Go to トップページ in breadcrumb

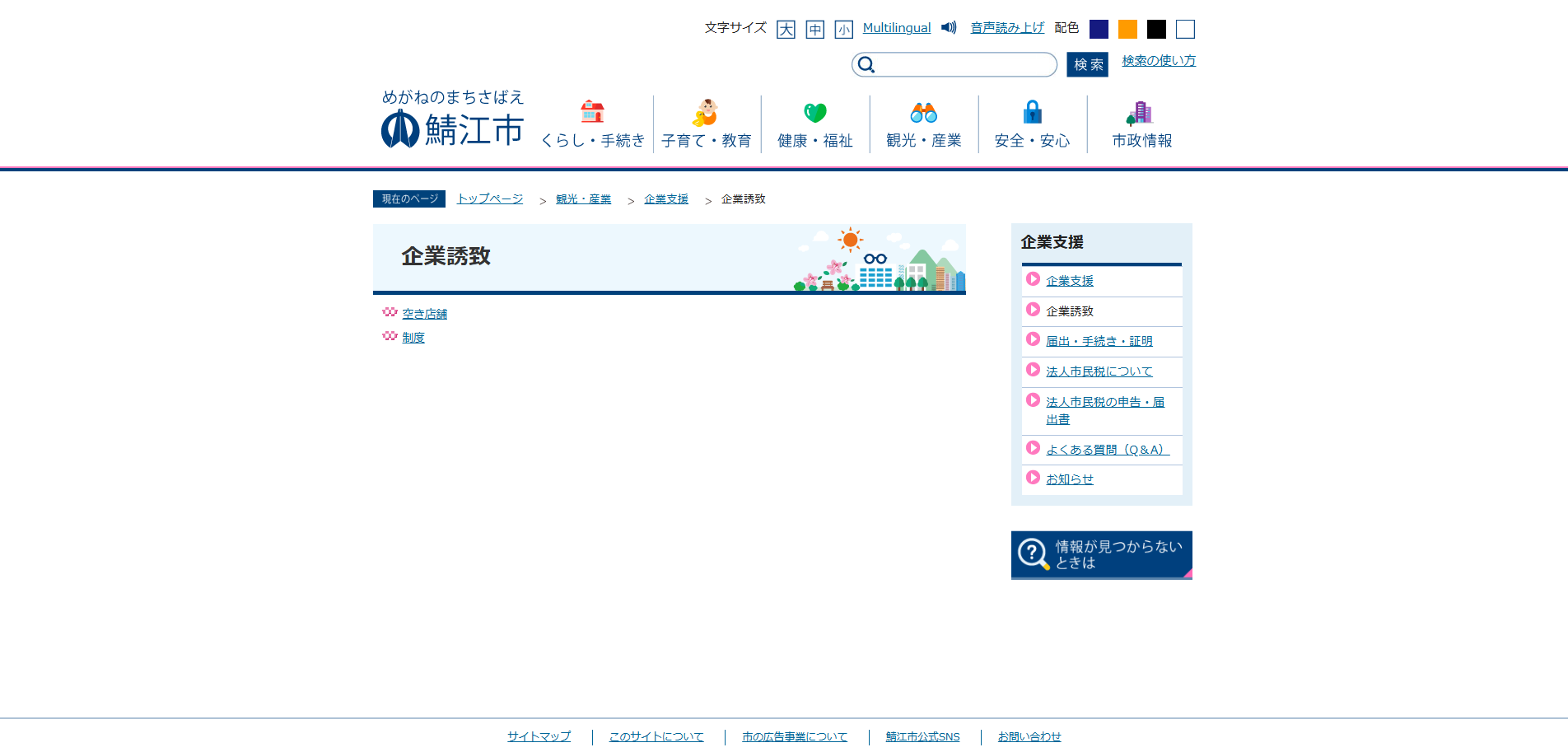490,199
